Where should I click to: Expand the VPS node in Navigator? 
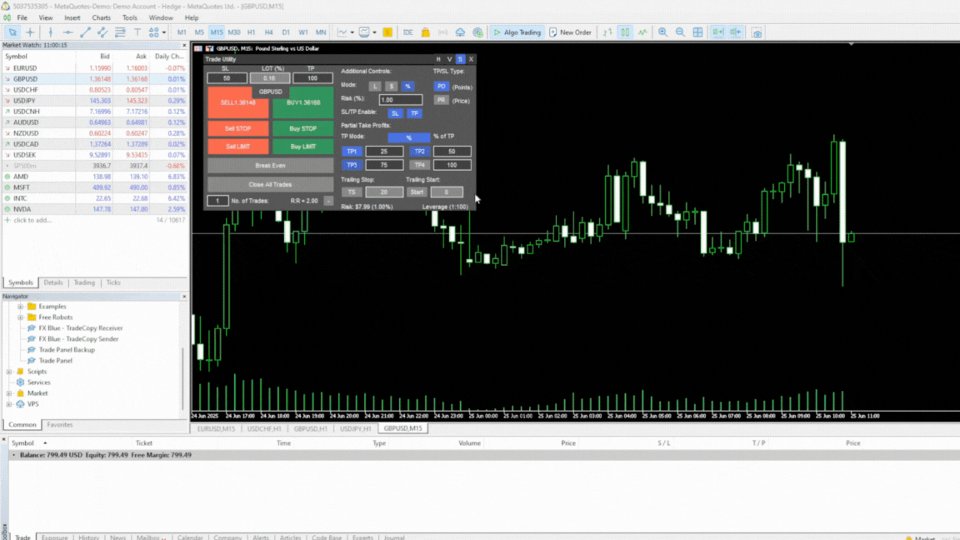[9, 404]
